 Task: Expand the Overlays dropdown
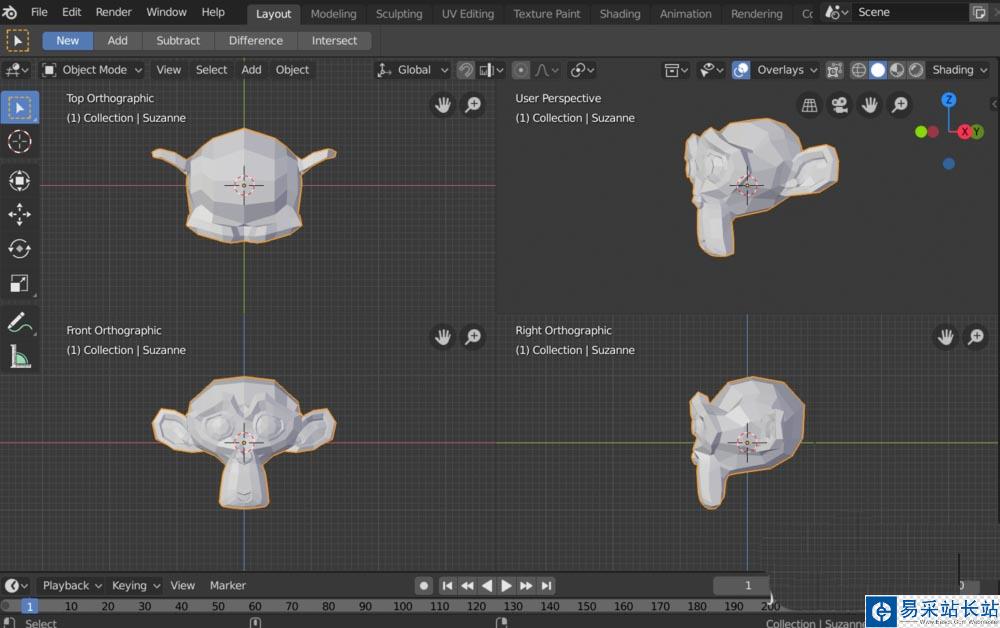pos(786,70)
